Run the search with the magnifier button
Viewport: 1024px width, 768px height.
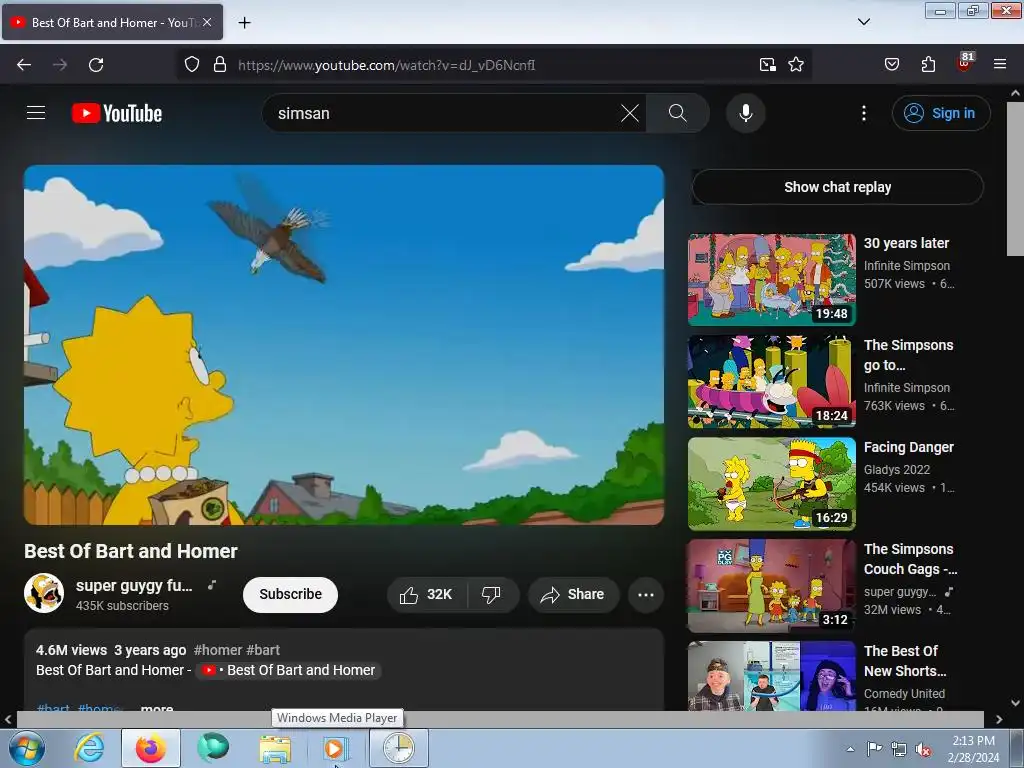(678, 113)
